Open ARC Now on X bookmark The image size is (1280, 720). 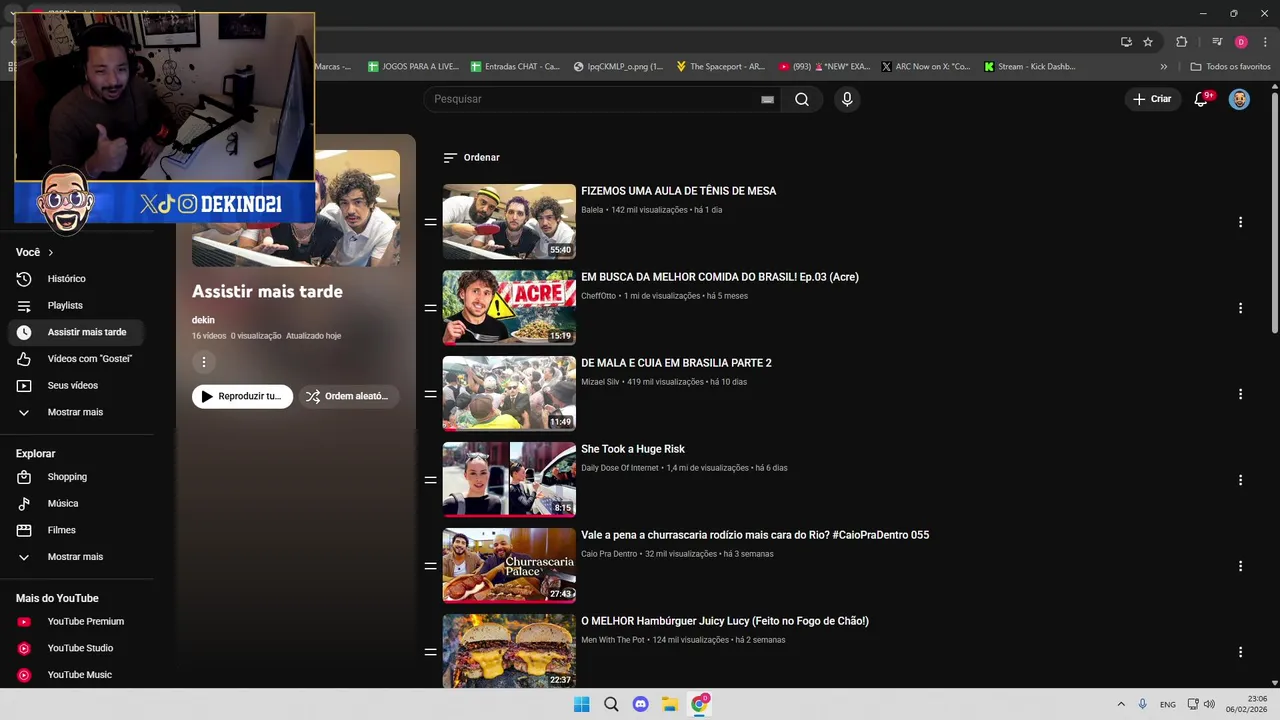click(926, 67)
